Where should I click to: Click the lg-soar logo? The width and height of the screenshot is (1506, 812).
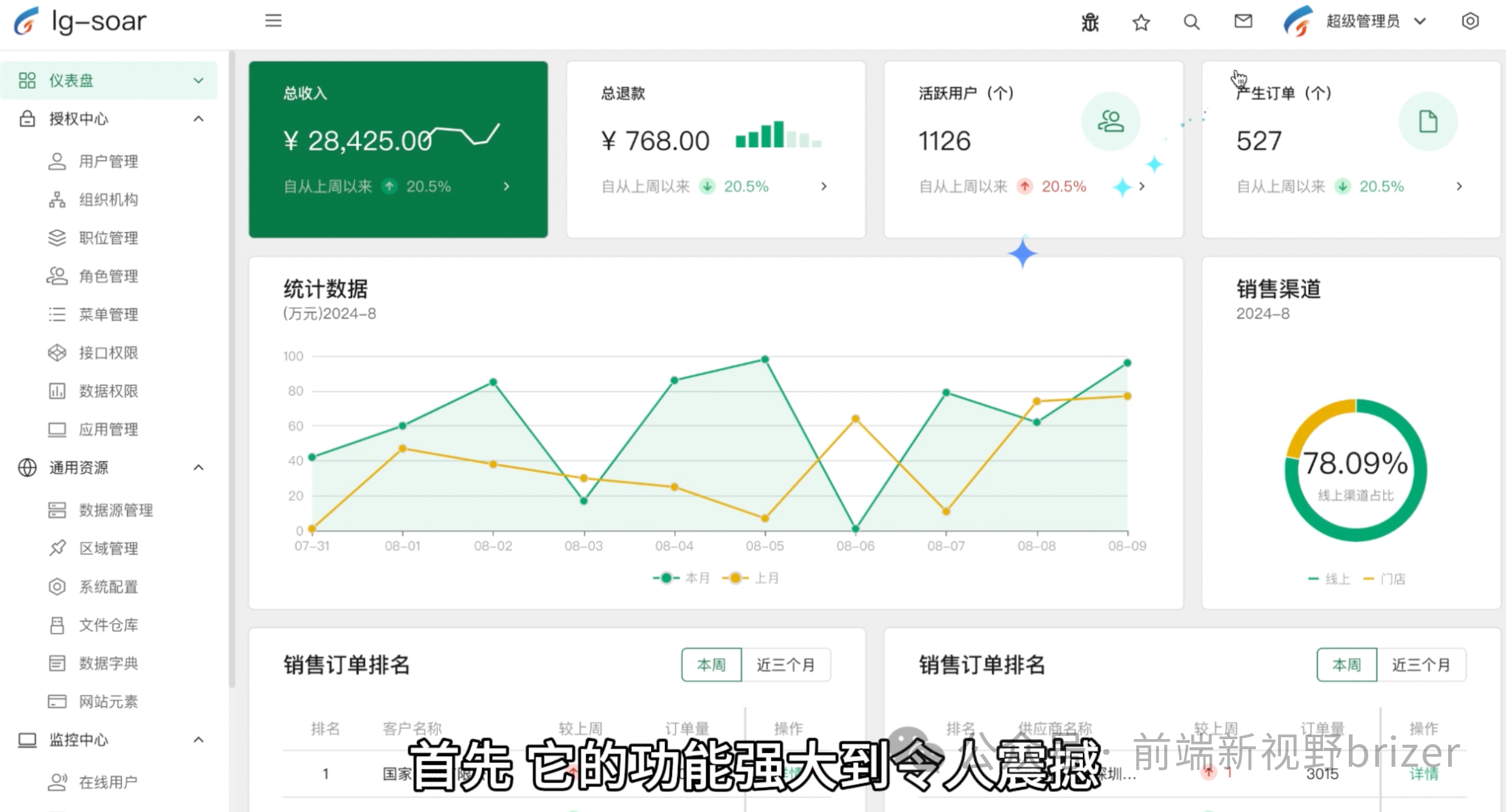[80, 22]
